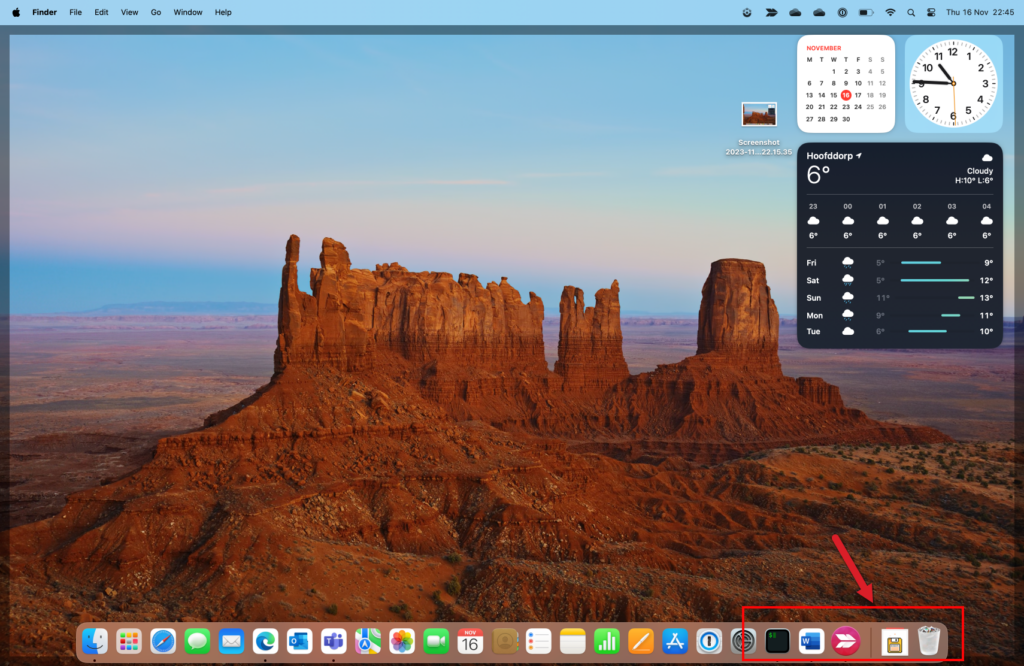This screenshot has width=1024, height=666.
Task: Click the analog clock widget
Action: tap(952, 83)
